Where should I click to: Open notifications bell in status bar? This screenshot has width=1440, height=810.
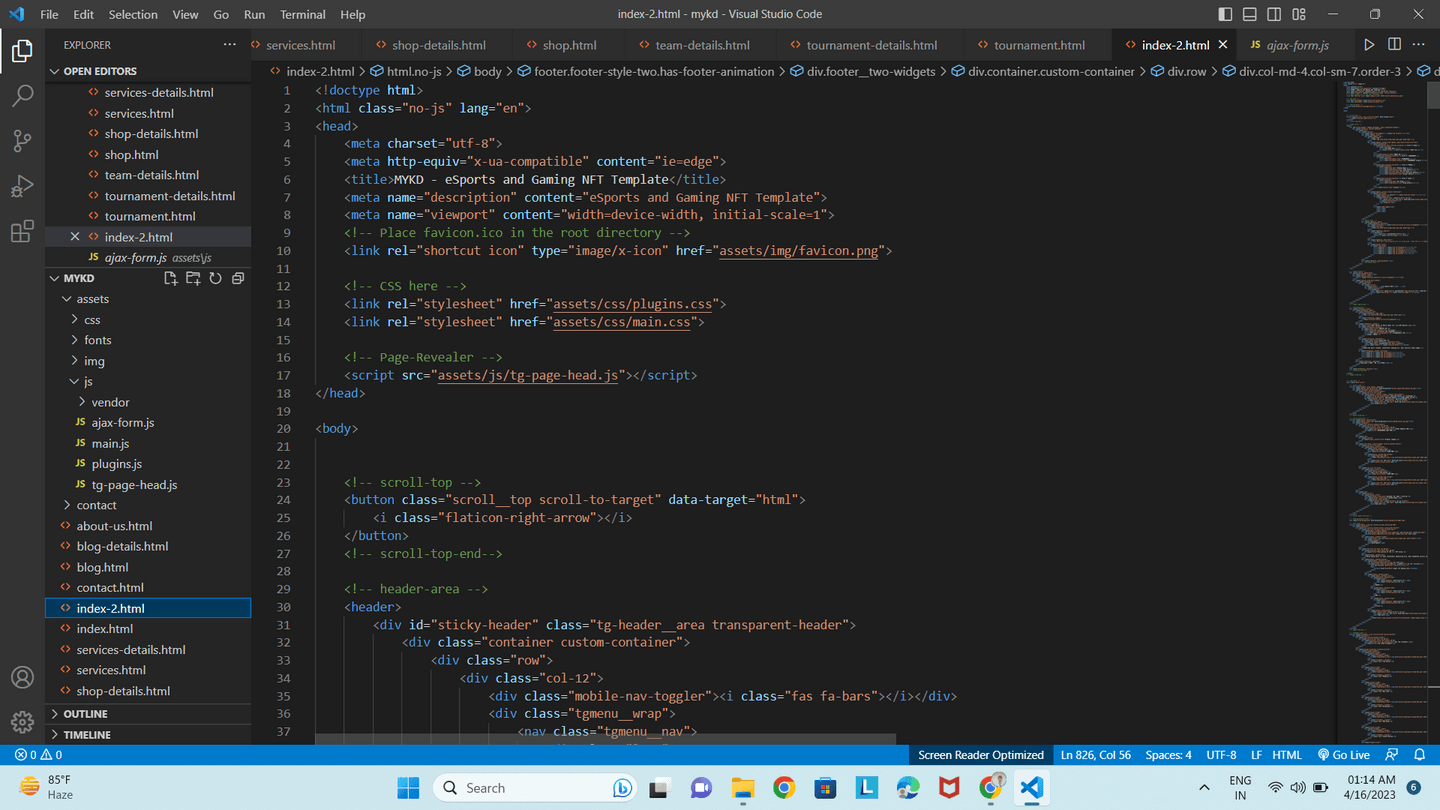point(1419,755)
